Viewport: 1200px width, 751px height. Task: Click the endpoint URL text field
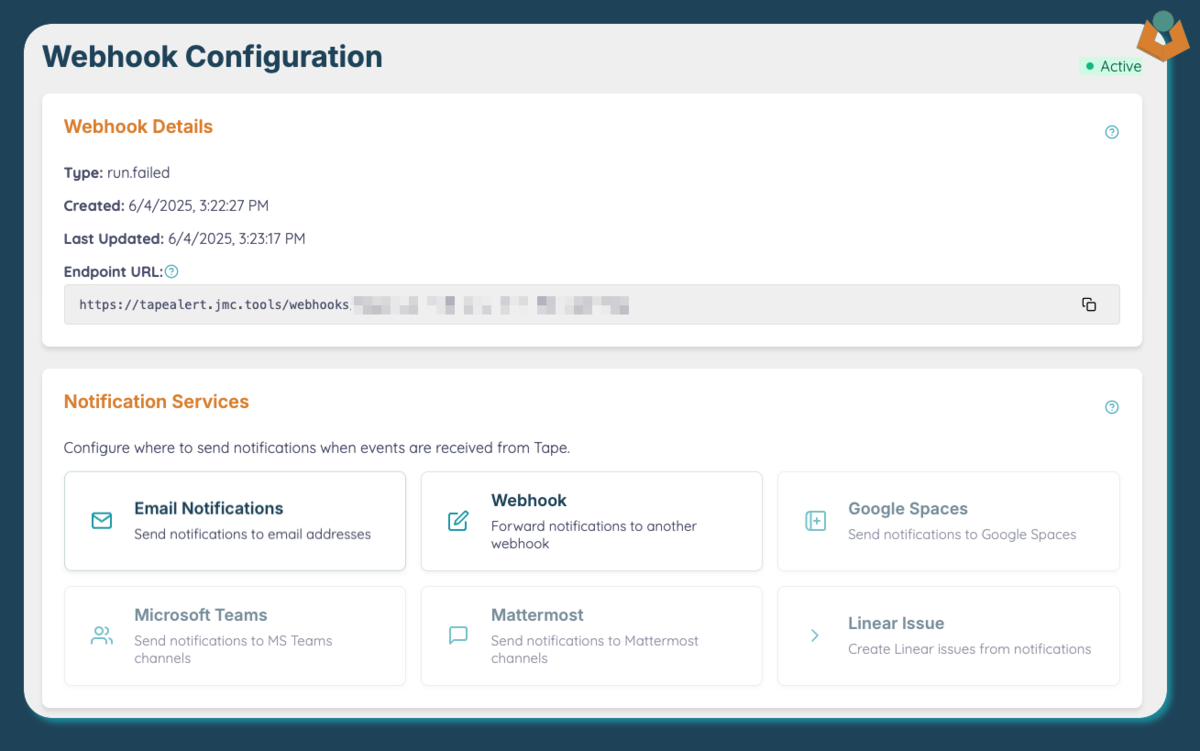[592, 305]
